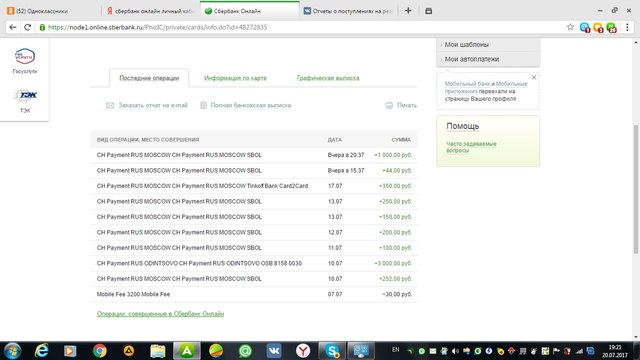This screenshot has width=640, height=360.
Task: Open the ТЭК service icon
Action: [25, 95]
